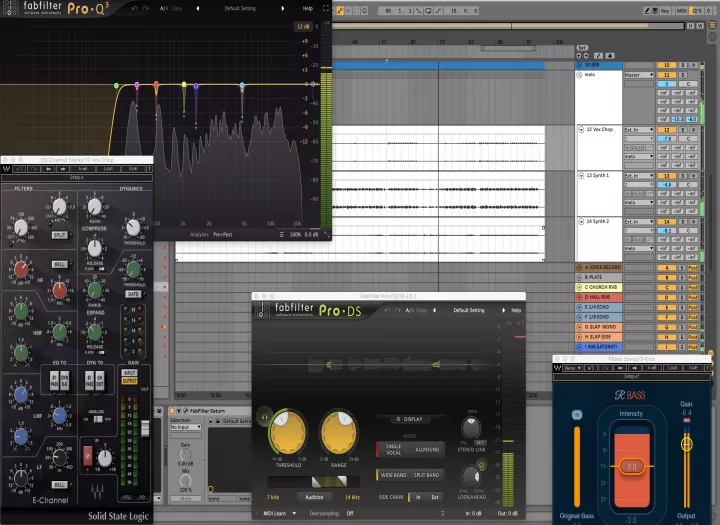Viewport: 720px width, 525px height.
Task: Click SPLIT button in SSL E-Channel filters
Action: 60,235
